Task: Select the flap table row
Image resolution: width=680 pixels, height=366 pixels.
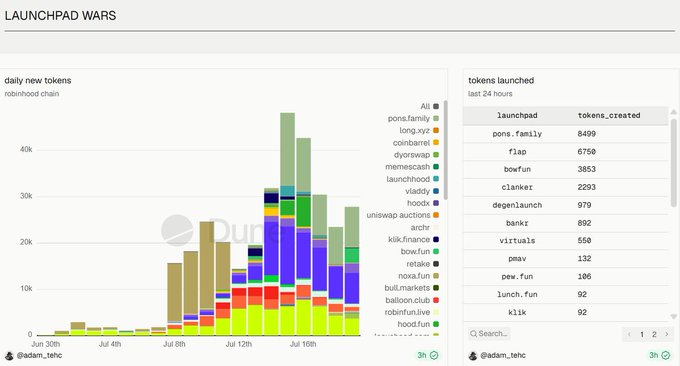Action: point(566,152)
